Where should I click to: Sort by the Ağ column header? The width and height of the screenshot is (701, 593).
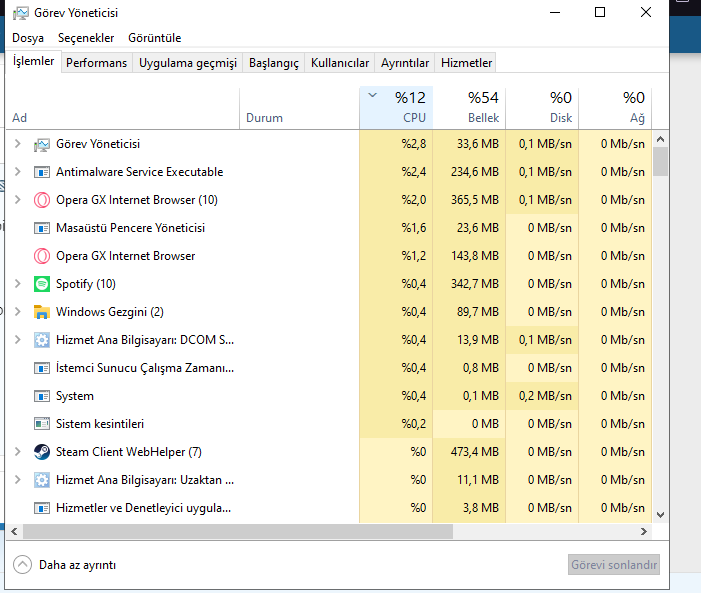point(615,108)
